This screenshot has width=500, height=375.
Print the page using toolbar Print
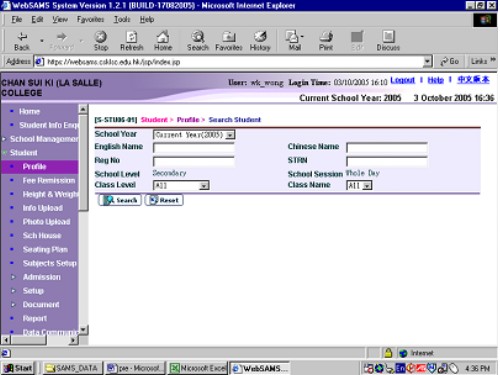point(326,41)
